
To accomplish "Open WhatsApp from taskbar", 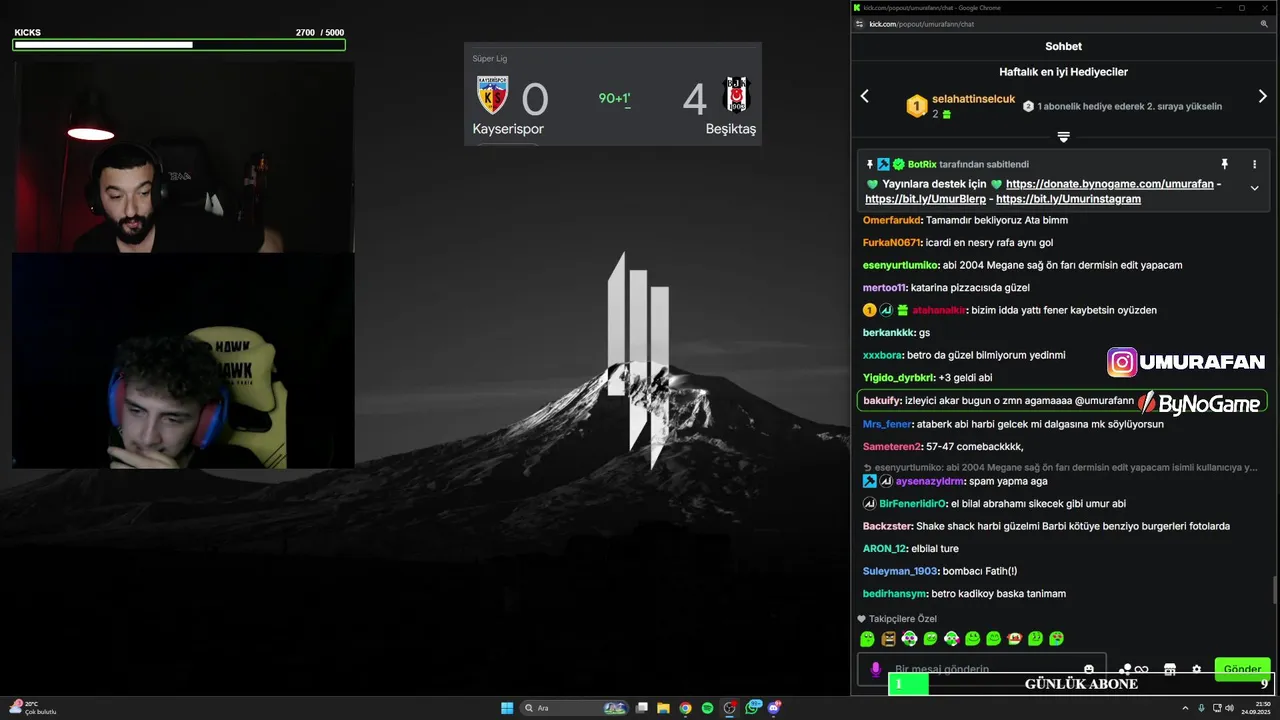I will pyautogui.click(x=752, y=707).
